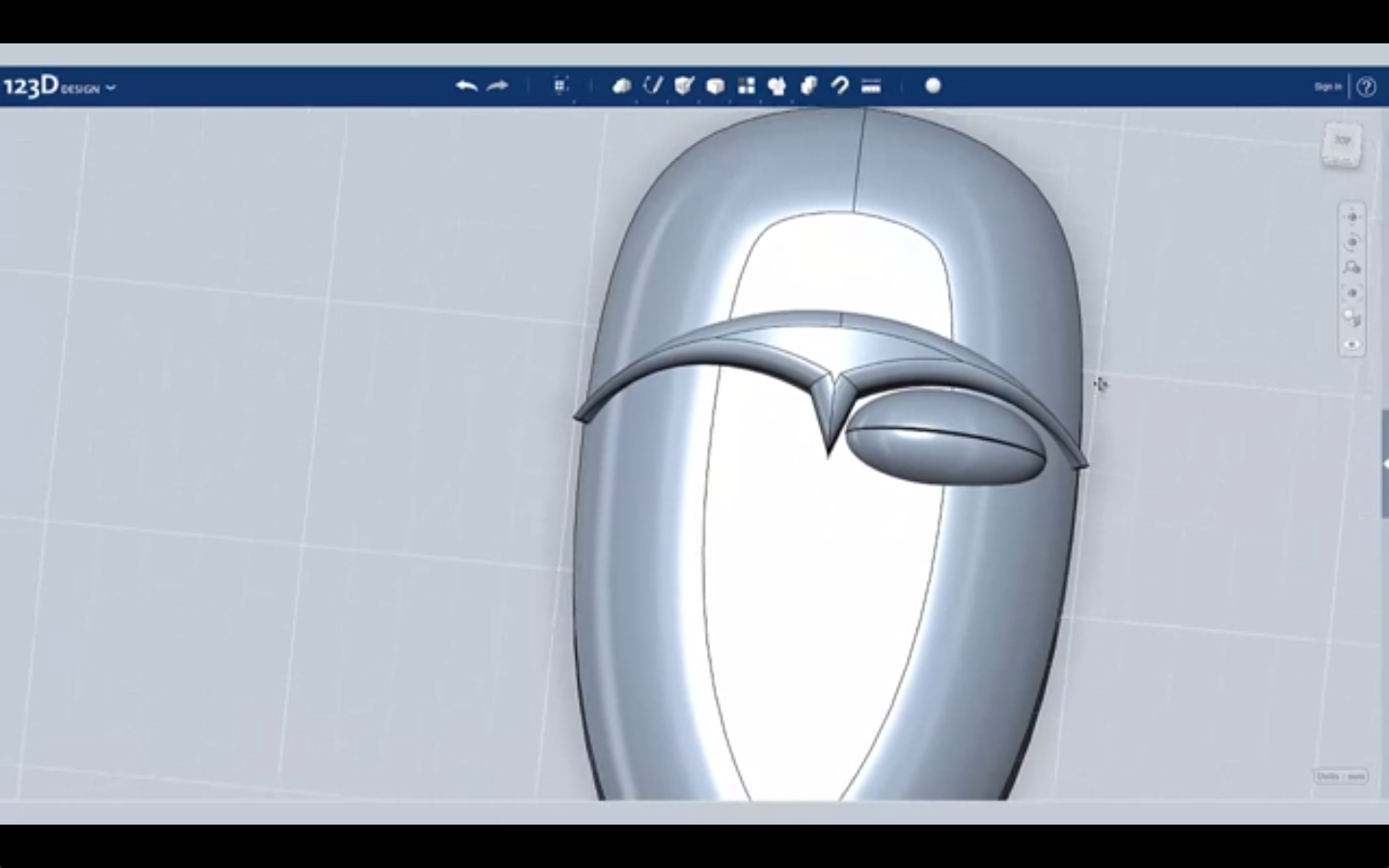Open the Combine tools menu
Image resolution: width=1389 pixels, height=868 pixels.
(808, 86)
